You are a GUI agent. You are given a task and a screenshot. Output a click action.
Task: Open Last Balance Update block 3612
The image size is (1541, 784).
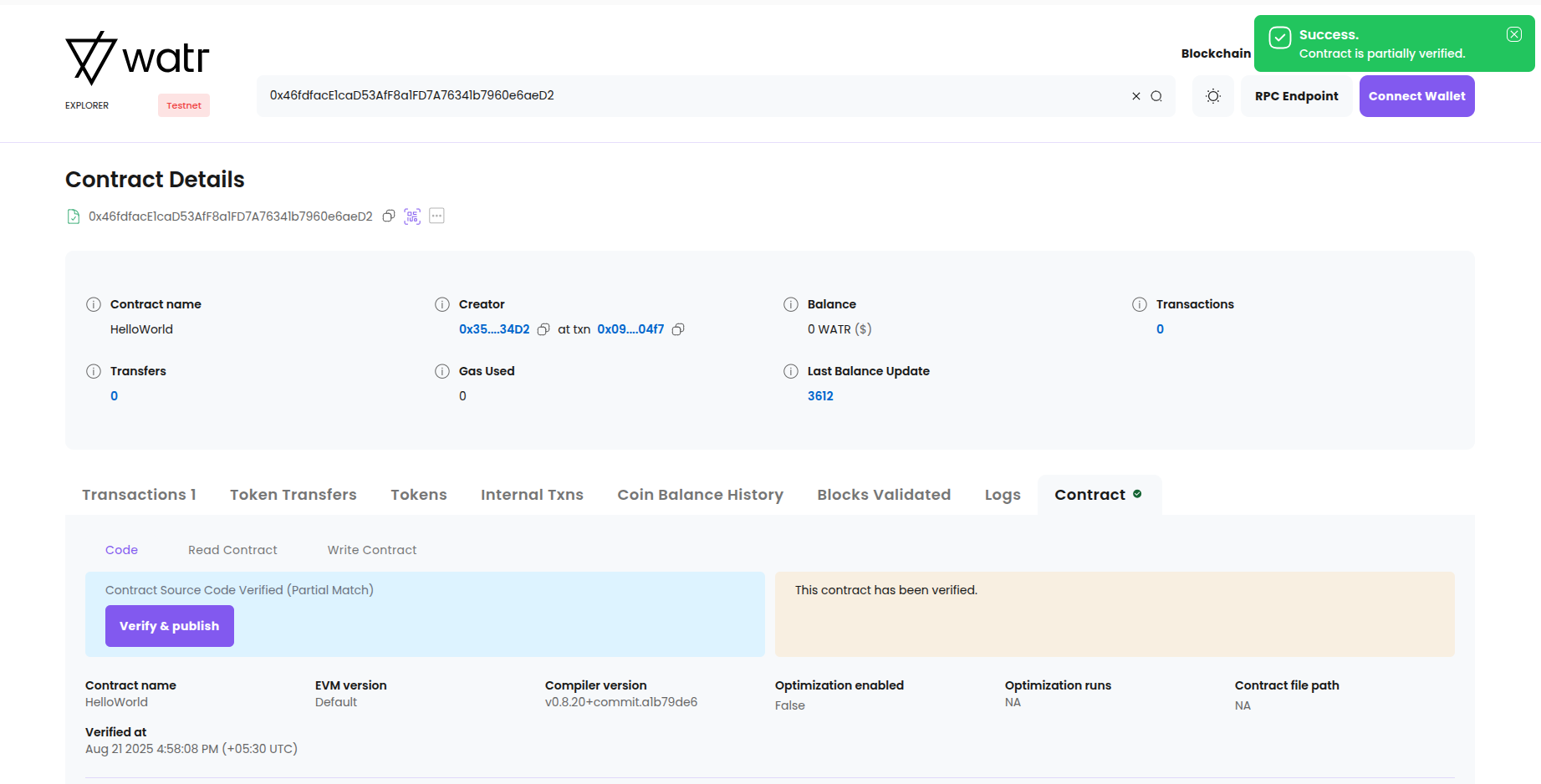[820, 396]
